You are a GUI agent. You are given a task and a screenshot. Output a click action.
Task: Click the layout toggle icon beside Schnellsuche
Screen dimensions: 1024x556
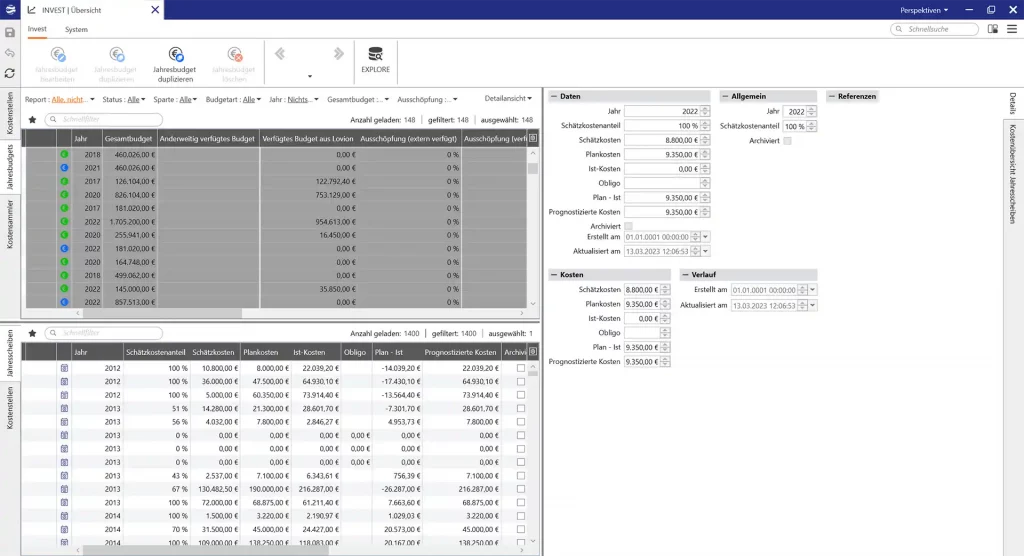pyautogui.click(x=993, y=29)
